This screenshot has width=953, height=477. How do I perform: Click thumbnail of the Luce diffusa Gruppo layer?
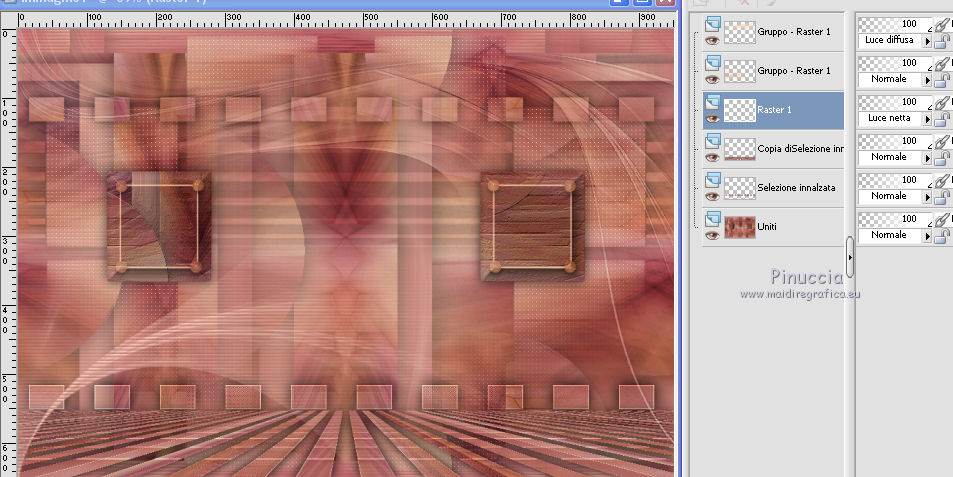pos(740,32)
